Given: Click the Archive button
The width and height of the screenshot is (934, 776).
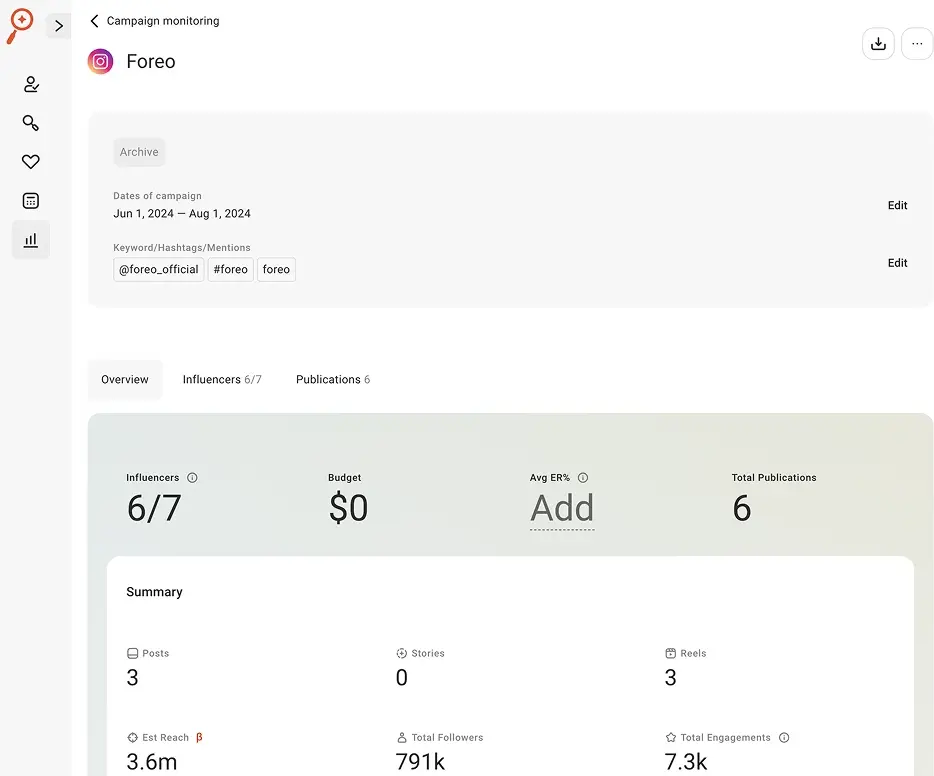Looking at the screenshot, I should click(x=139, y=151).
